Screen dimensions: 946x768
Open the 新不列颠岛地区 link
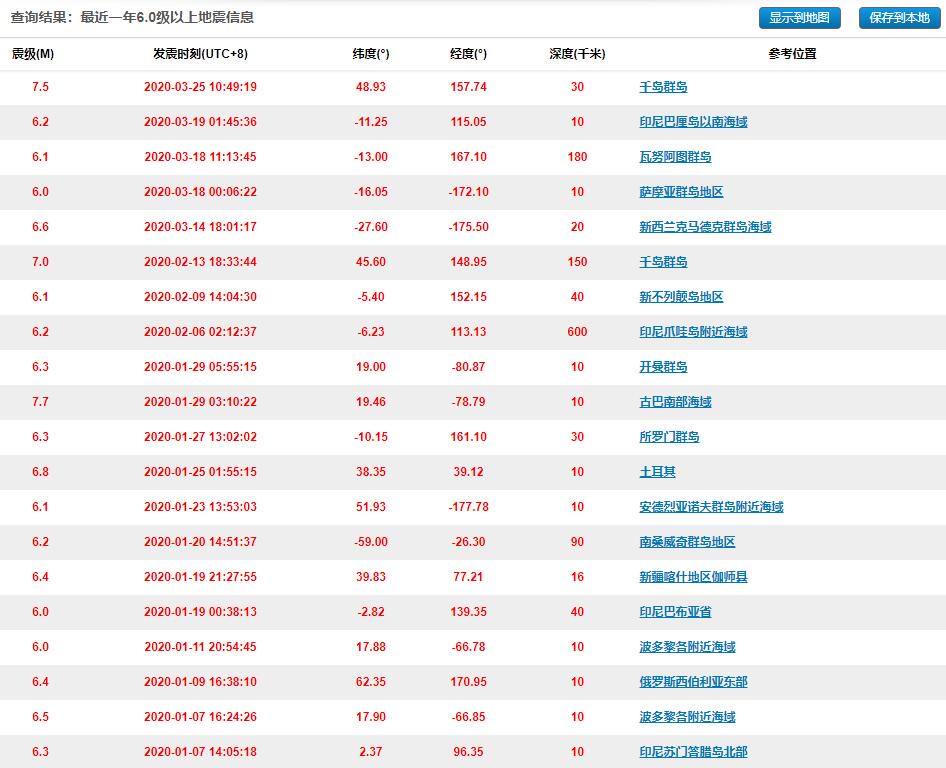click(681, 297)
